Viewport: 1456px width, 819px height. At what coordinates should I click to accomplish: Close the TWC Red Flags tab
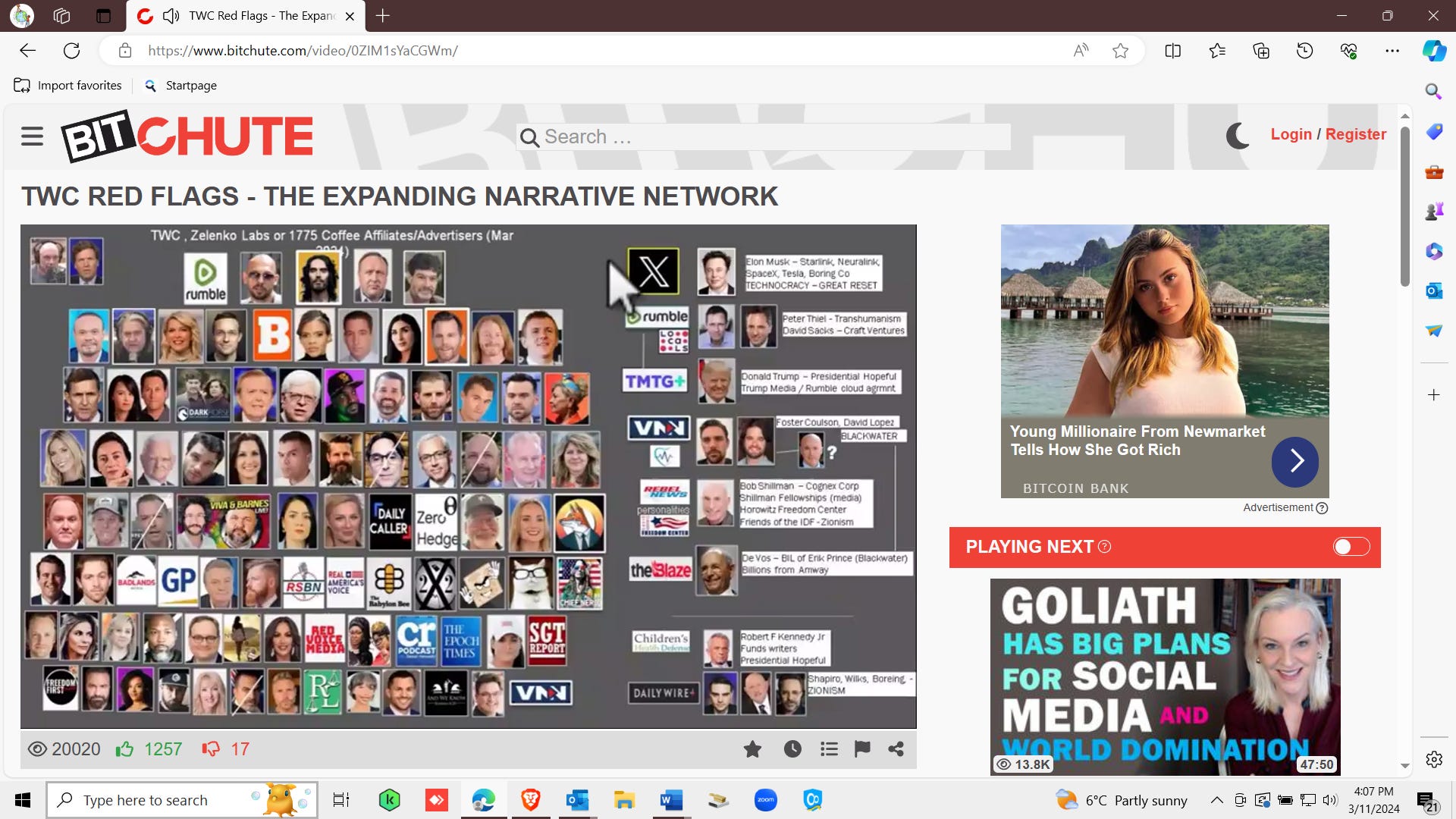[x=350, y=16]
